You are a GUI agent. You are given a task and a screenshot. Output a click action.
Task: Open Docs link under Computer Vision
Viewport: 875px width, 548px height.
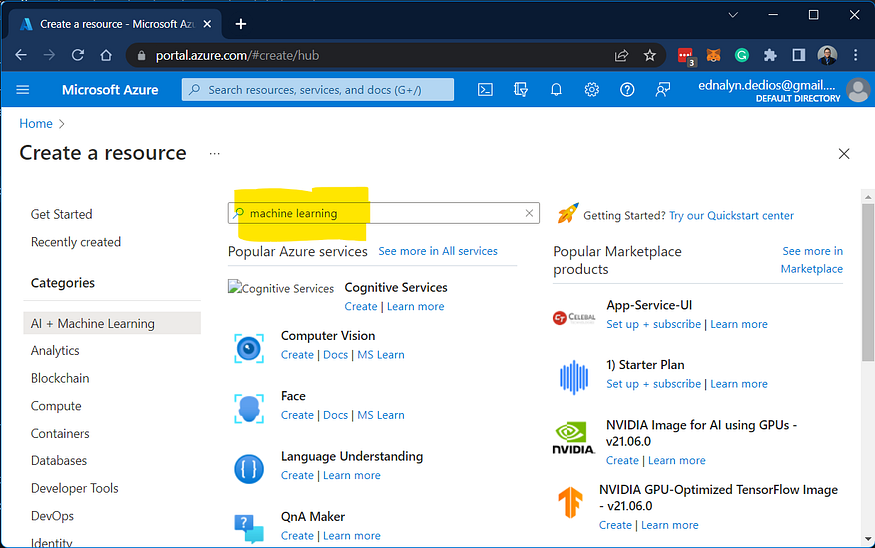tap(335, 355)
